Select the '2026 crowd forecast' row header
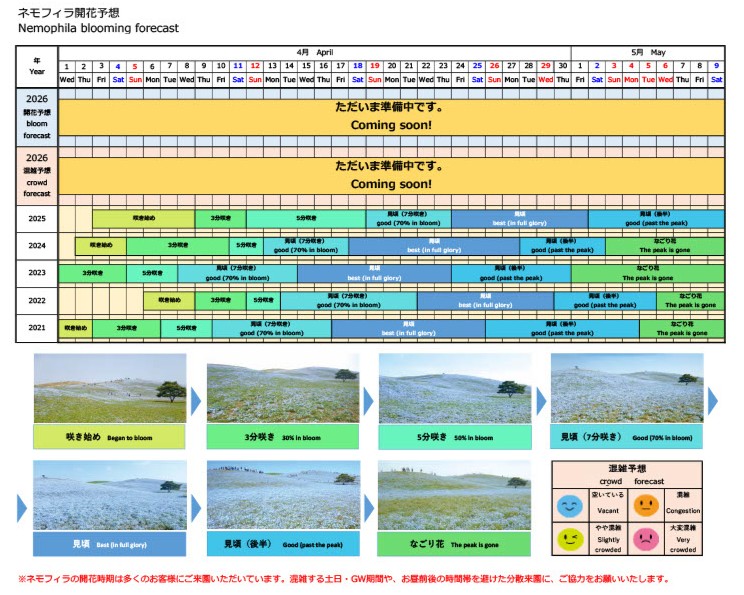Screen dimensions: 744x595 37,176
